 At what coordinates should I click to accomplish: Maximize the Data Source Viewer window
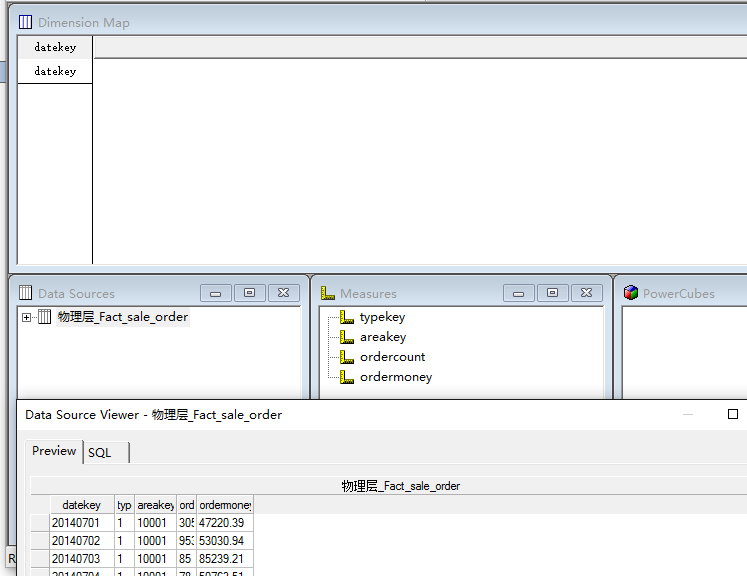pos(733,414)
